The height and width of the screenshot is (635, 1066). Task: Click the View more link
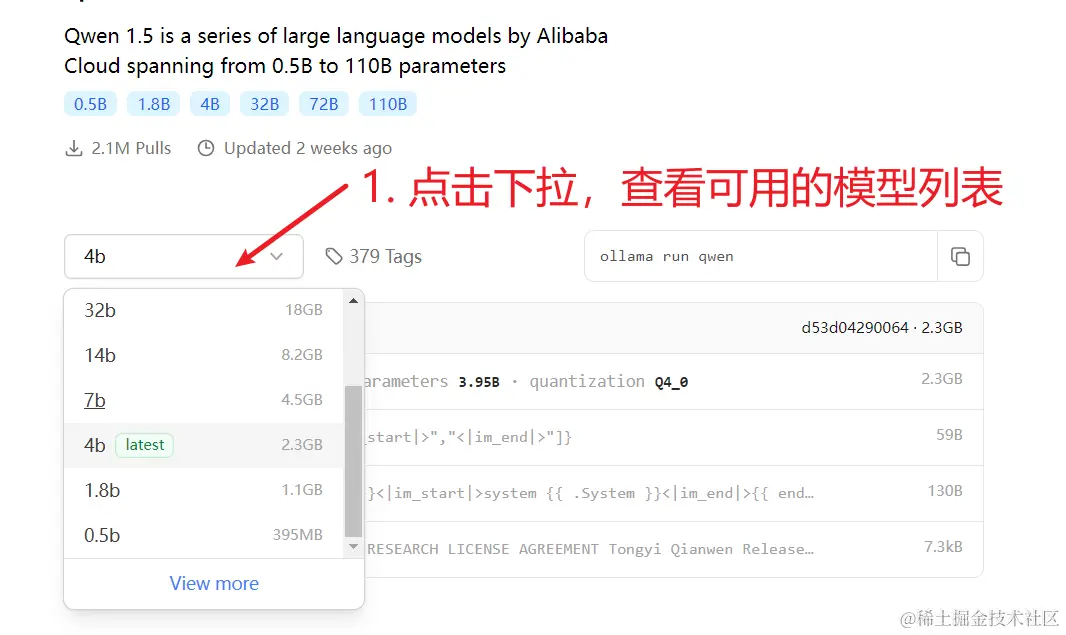click(x=214, y=583)
